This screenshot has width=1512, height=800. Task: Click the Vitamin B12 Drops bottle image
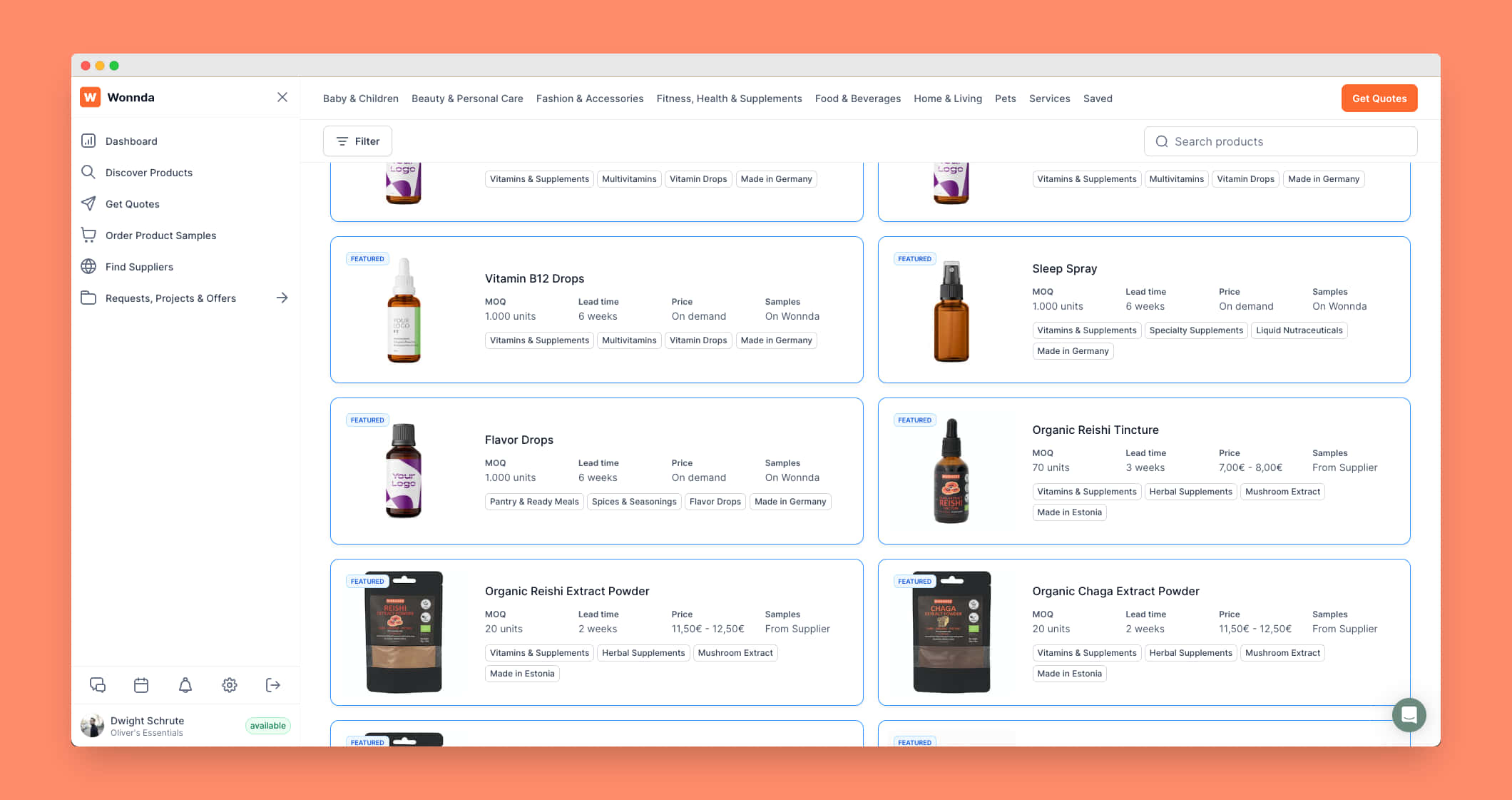404,310
